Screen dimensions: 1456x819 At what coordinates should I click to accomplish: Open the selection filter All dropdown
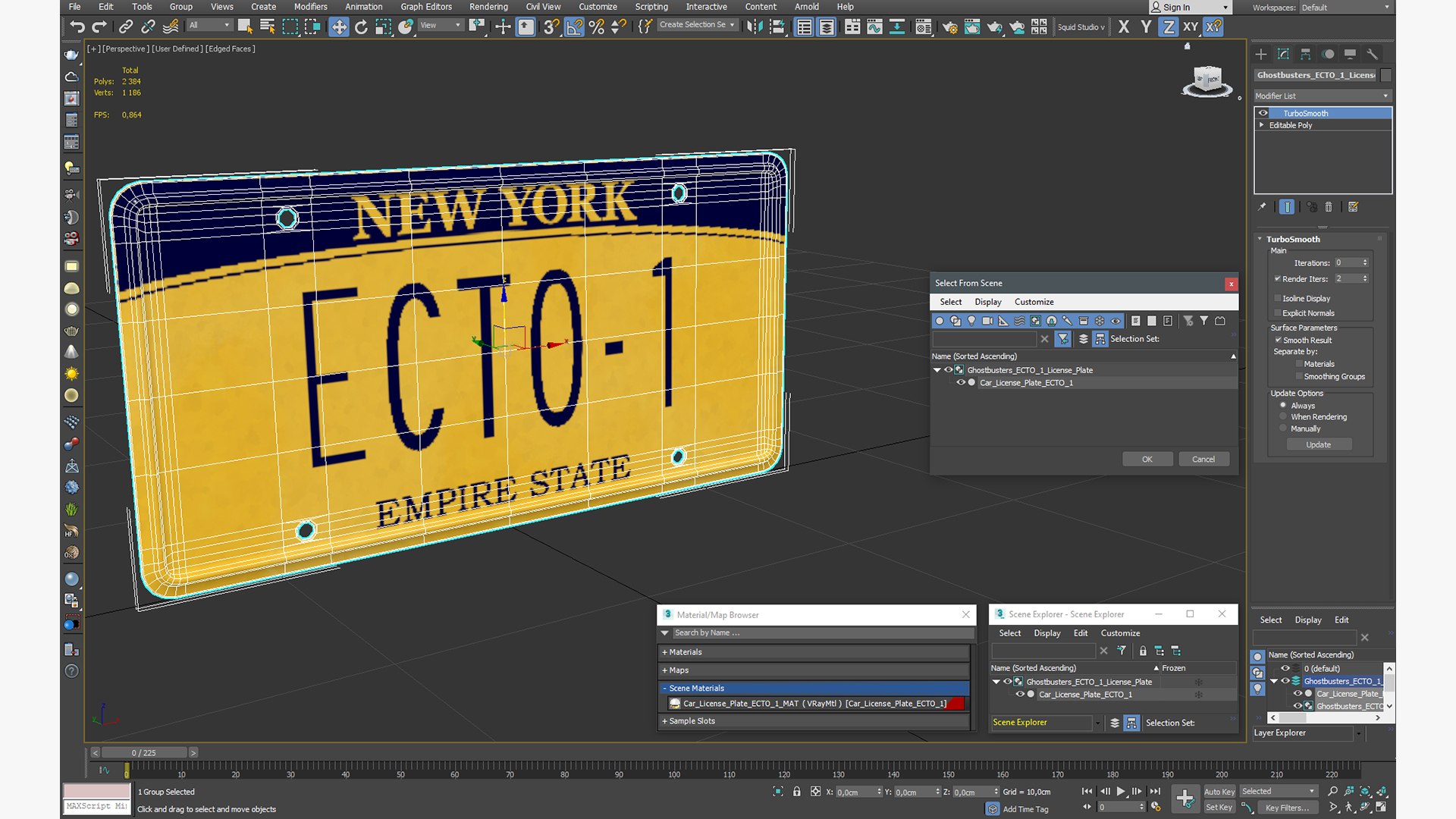click(209, 25)
